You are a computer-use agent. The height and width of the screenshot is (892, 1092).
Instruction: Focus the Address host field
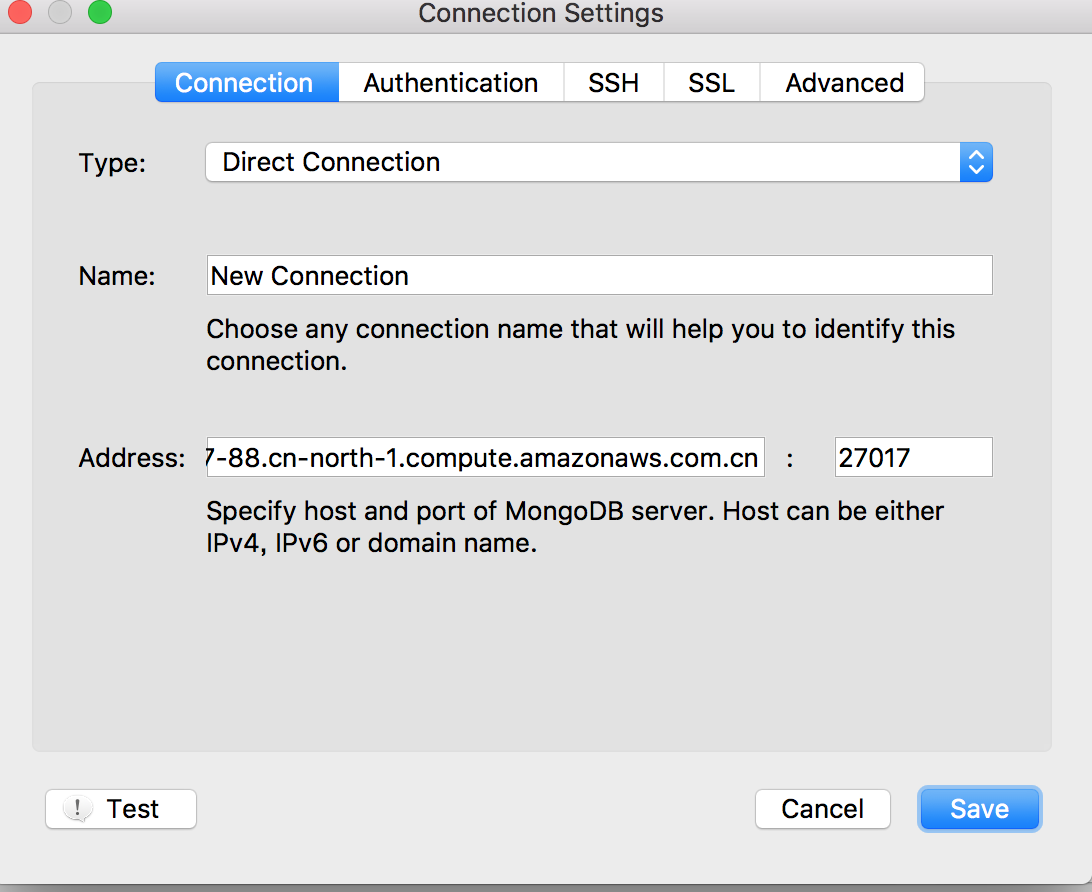[485, 458]
